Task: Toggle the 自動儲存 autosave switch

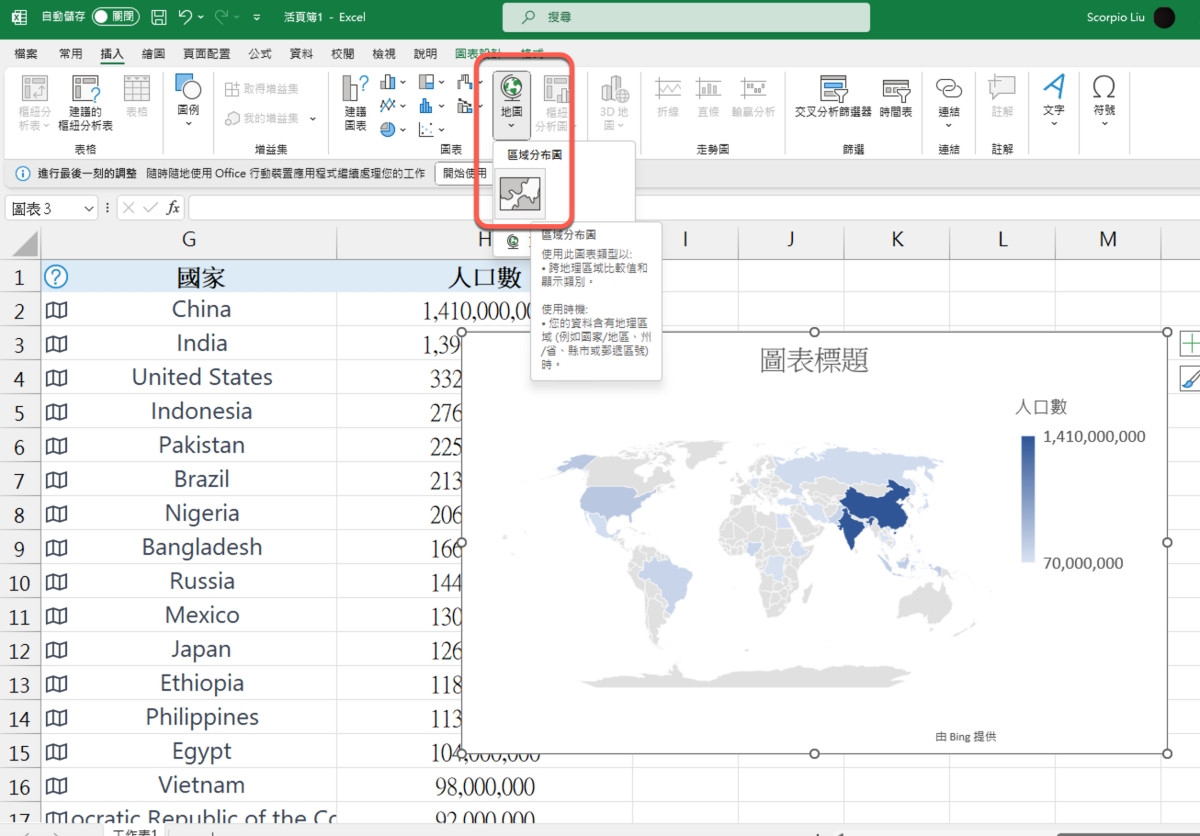Action: [x=116, y=17]
